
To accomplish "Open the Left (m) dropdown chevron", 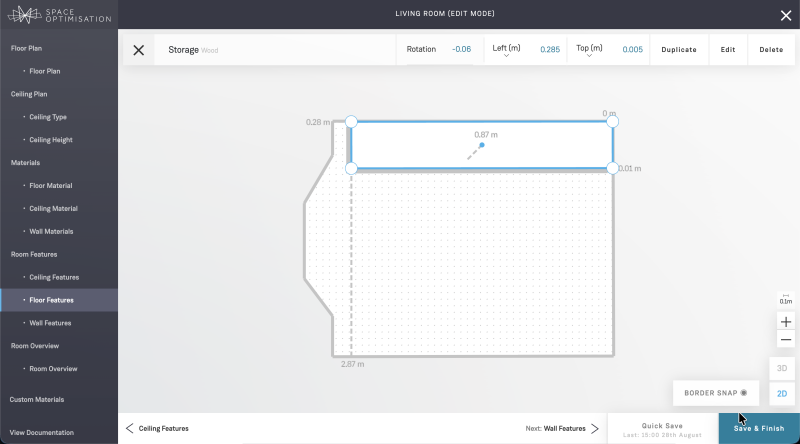I will point(506,55).
